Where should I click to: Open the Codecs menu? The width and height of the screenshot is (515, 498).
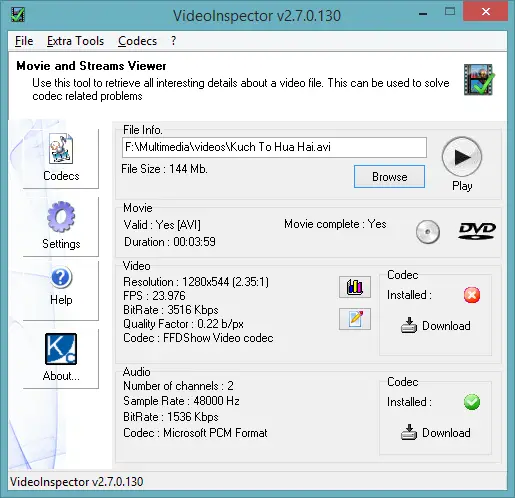click(x=137, y=41)
